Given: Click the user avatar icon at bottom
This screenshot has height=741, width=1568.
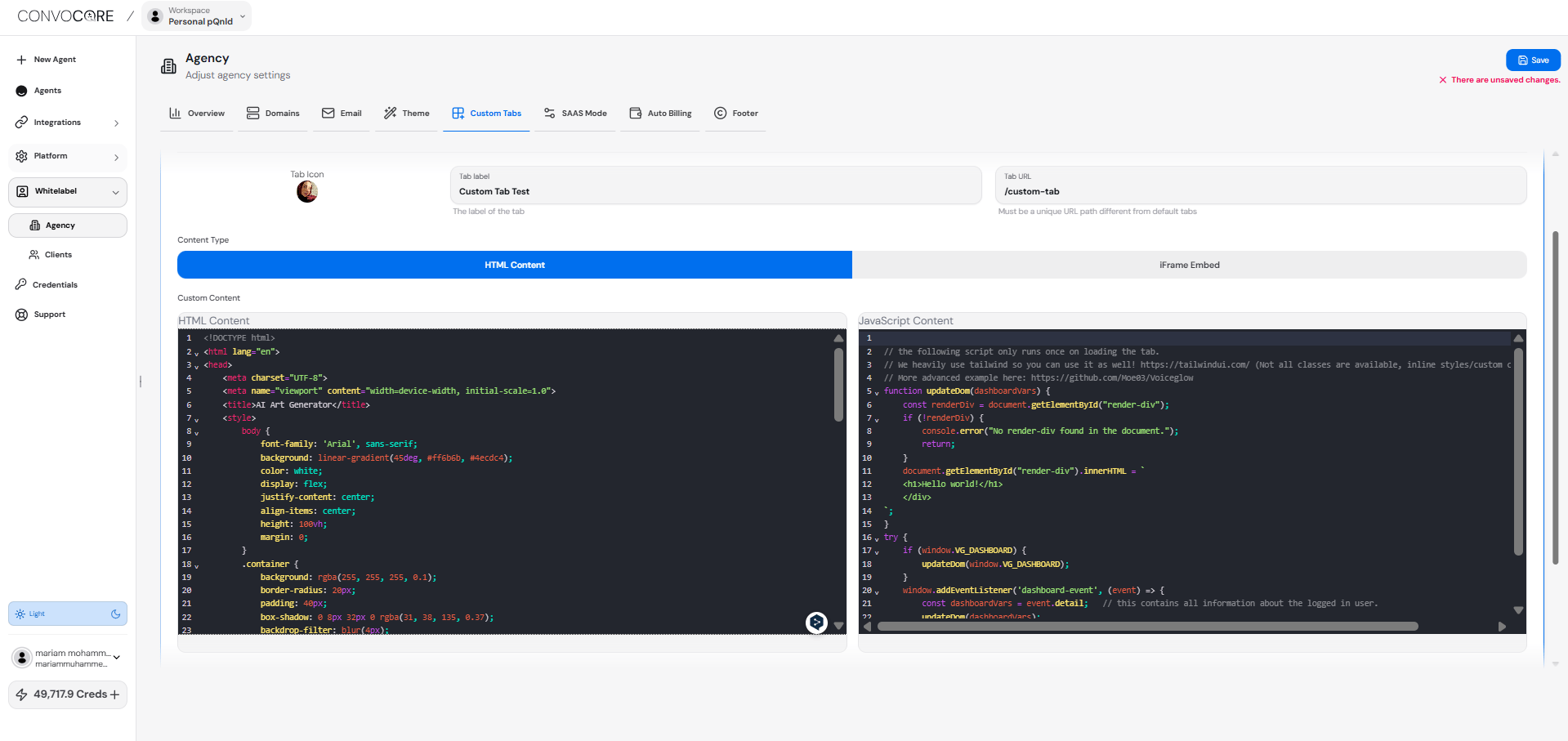Looking at the screenshot, I should [x=22, y=658].
